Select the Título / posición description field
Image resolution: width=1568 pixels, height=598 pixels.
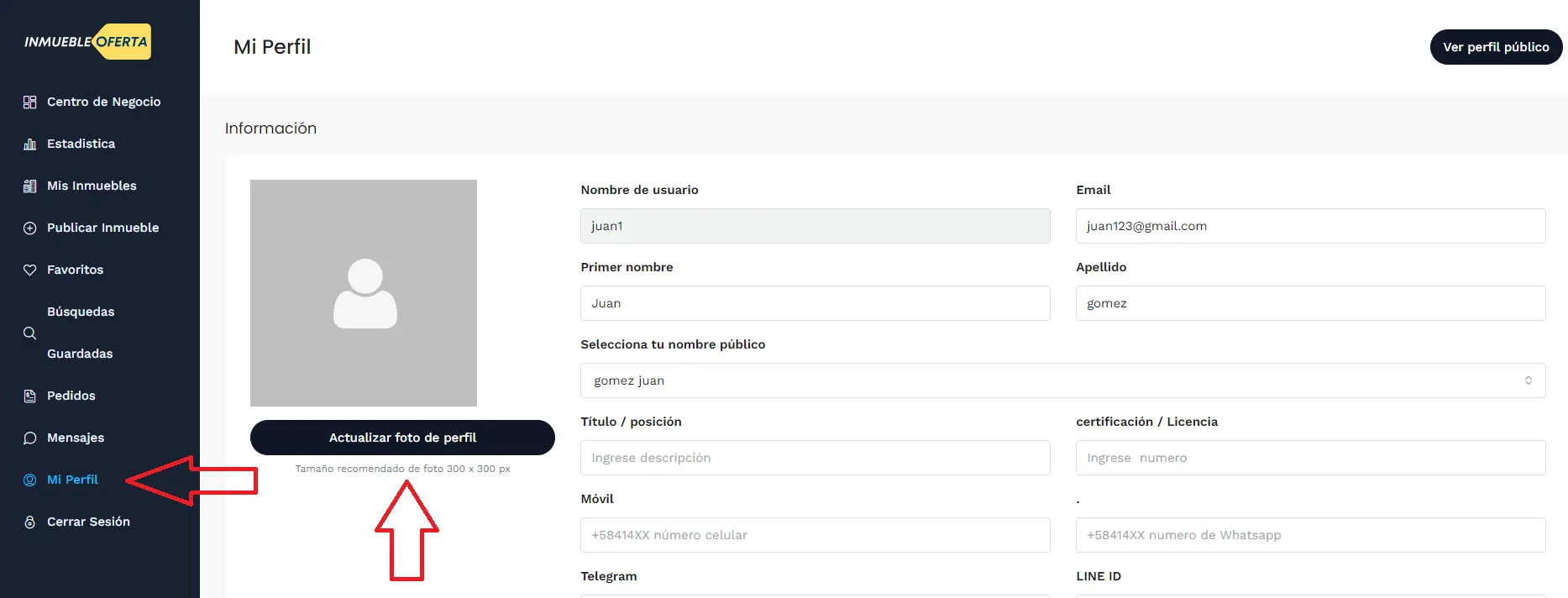click(x=815, y=458)
